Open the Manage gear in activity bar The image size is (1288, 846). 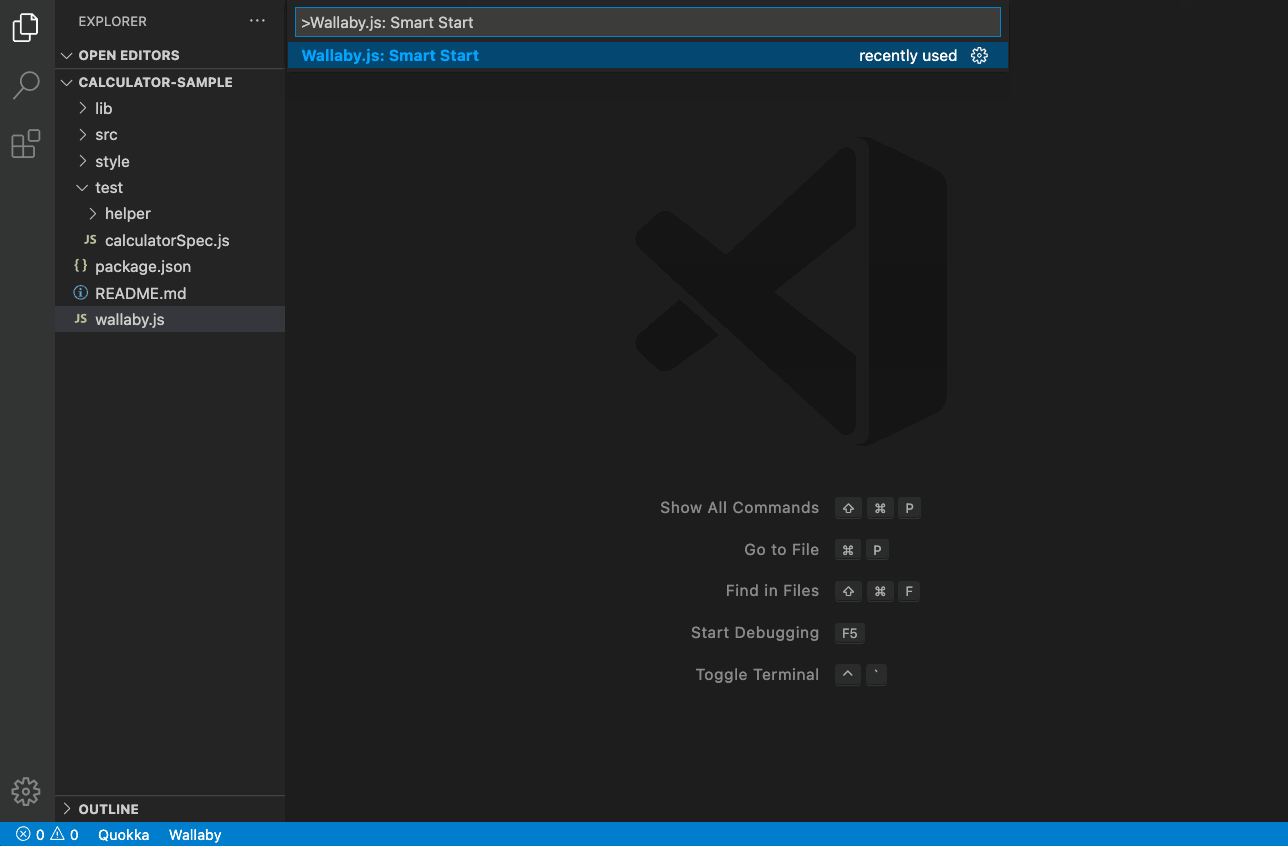tap(26, 792)
